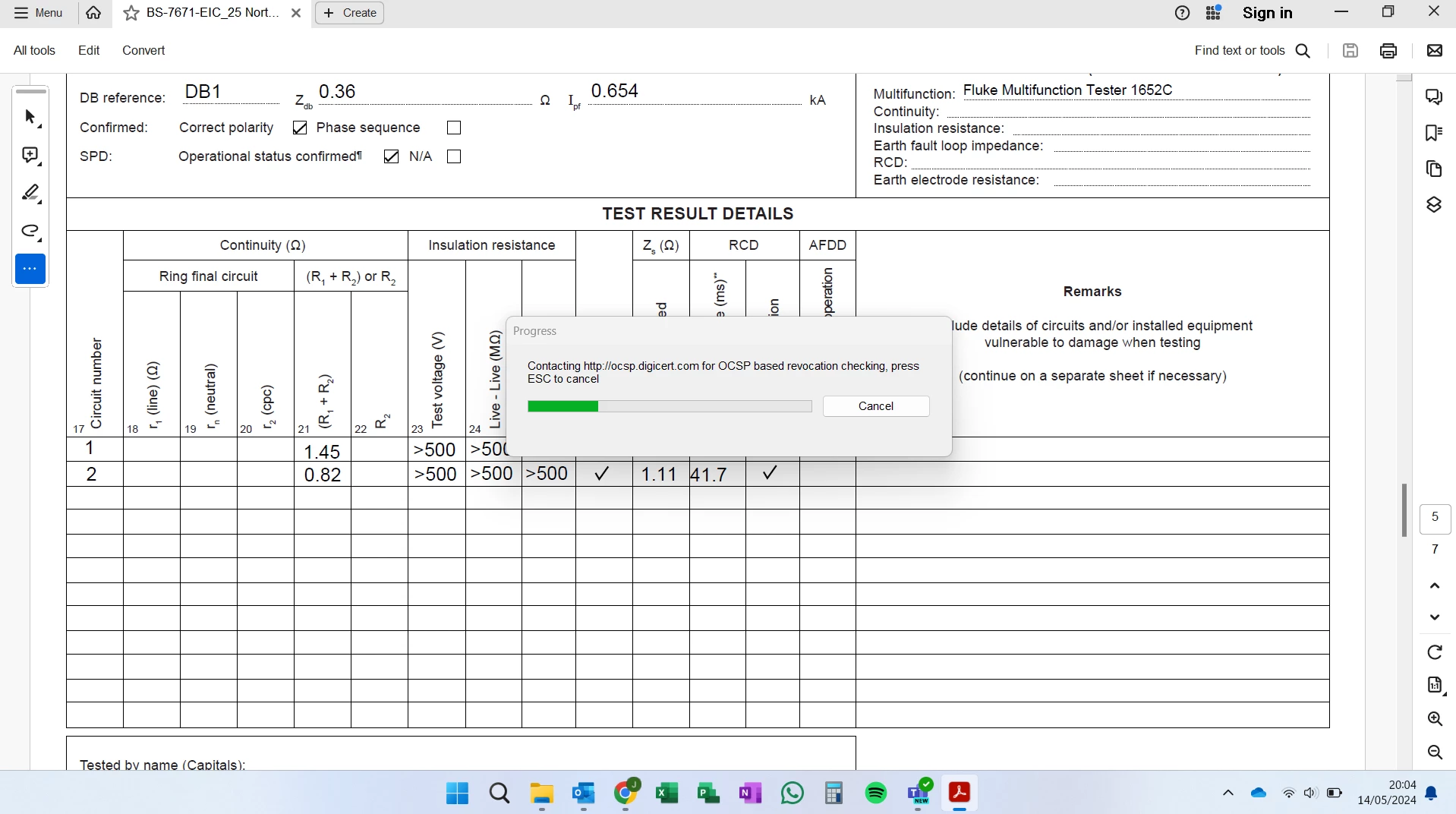Screen dimensions: 1456x814
Task: Click the Sign in link
Action: [x=1267, y=13]
